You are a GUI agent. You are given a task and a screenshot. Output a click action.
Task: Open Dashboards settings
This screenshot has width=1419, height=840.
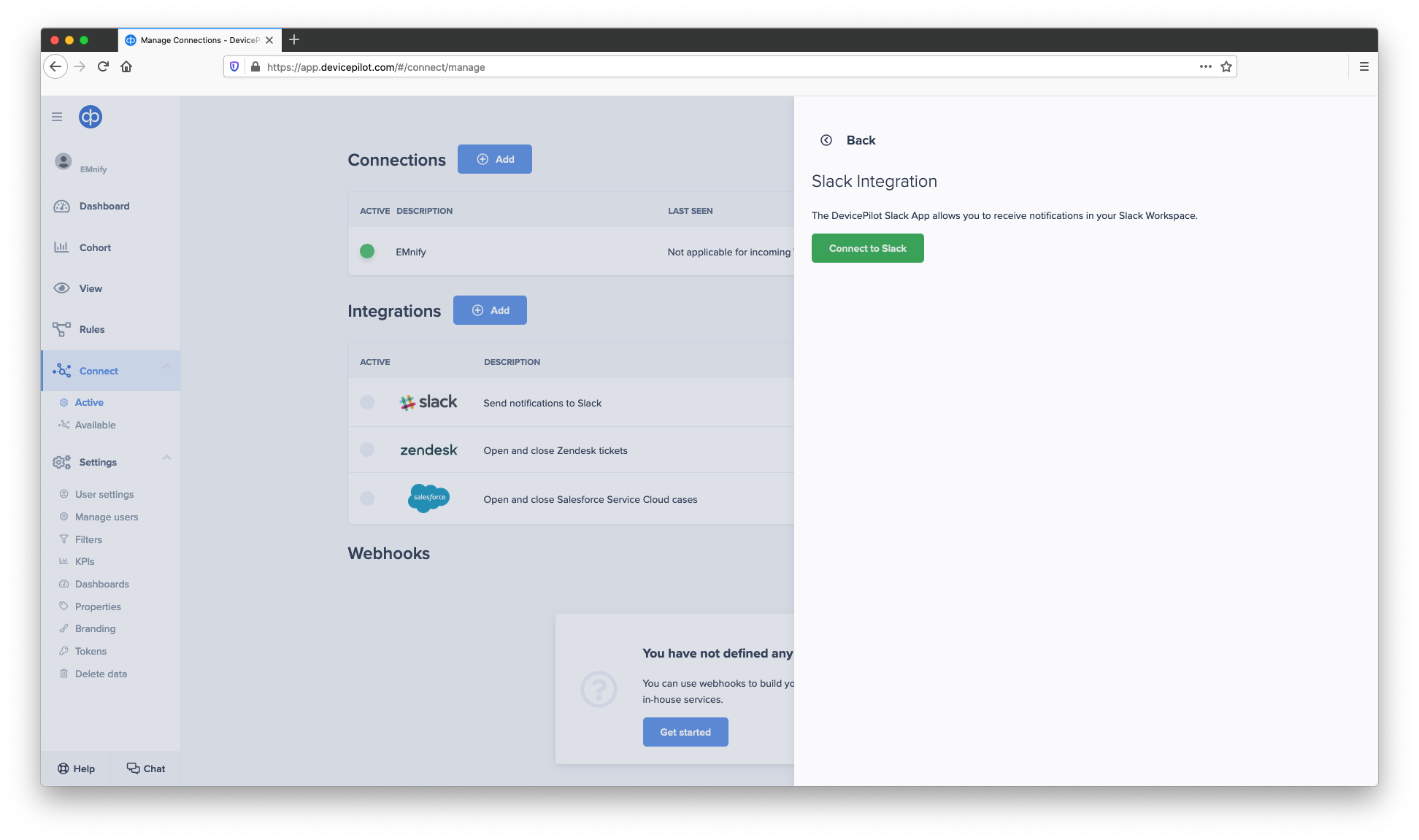click(x=102, y=584)
